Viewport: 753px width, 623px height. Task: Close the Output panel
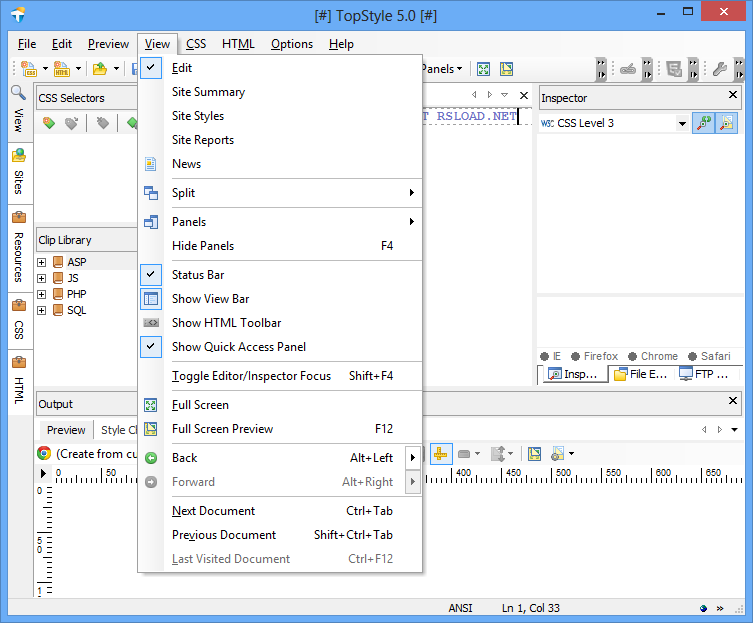[733, 401]
